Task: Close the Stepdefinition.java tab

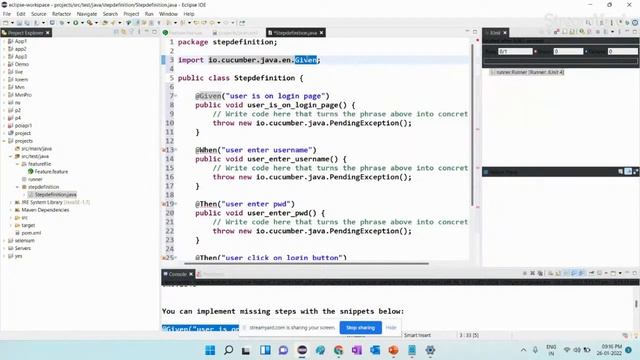Action: tap(322, 33)
